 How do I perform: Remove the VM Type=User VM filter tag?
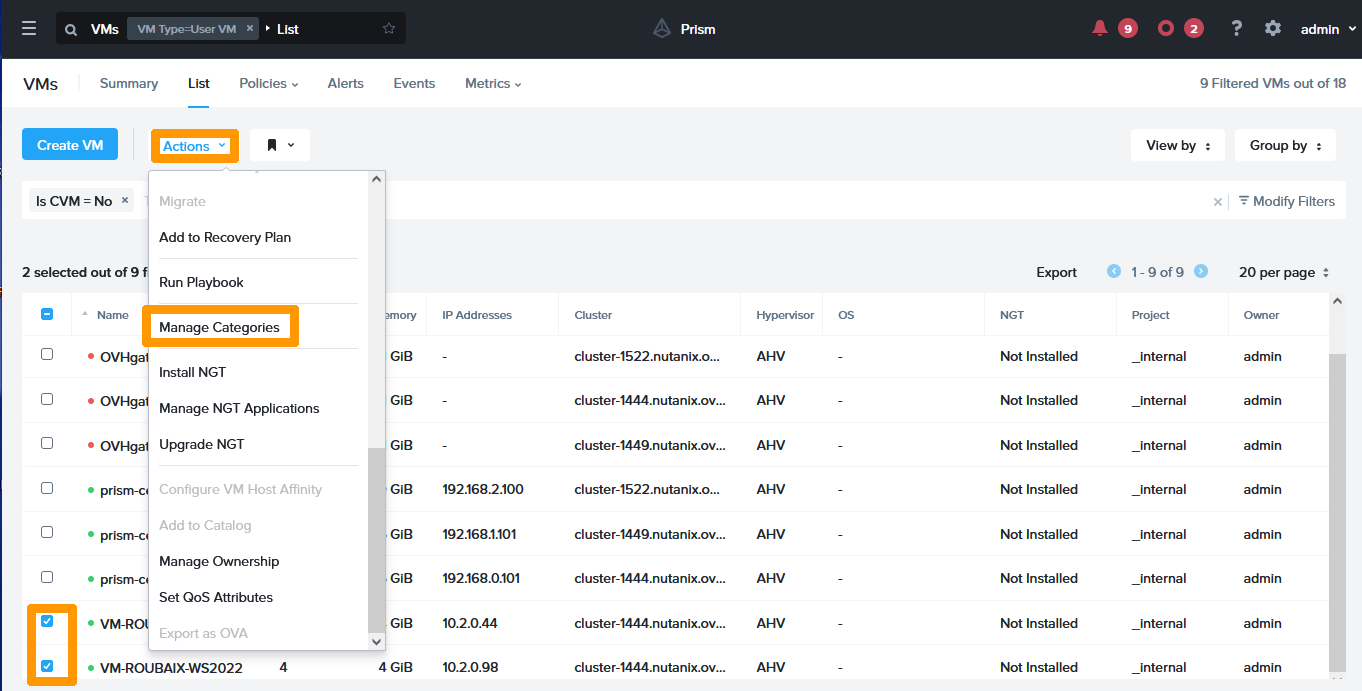tap(250, 29)
